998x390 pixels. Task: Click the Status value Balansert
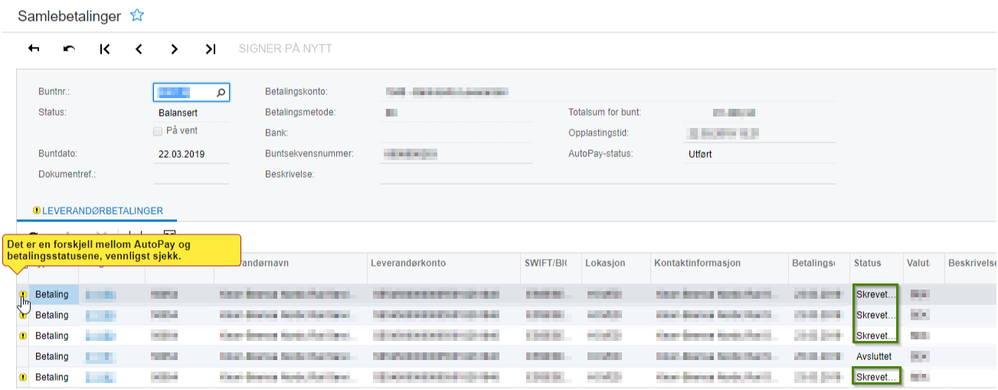pos(178,113)
